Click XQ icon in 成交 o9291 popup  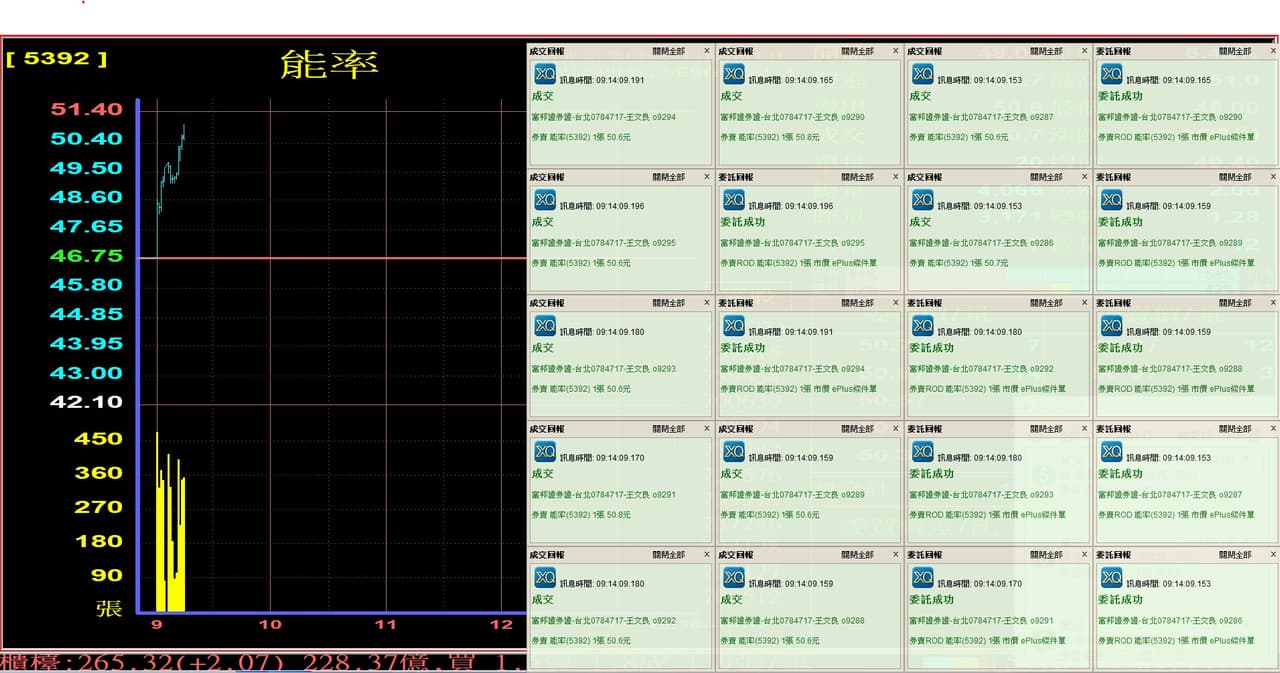click(x=545, y=452)
